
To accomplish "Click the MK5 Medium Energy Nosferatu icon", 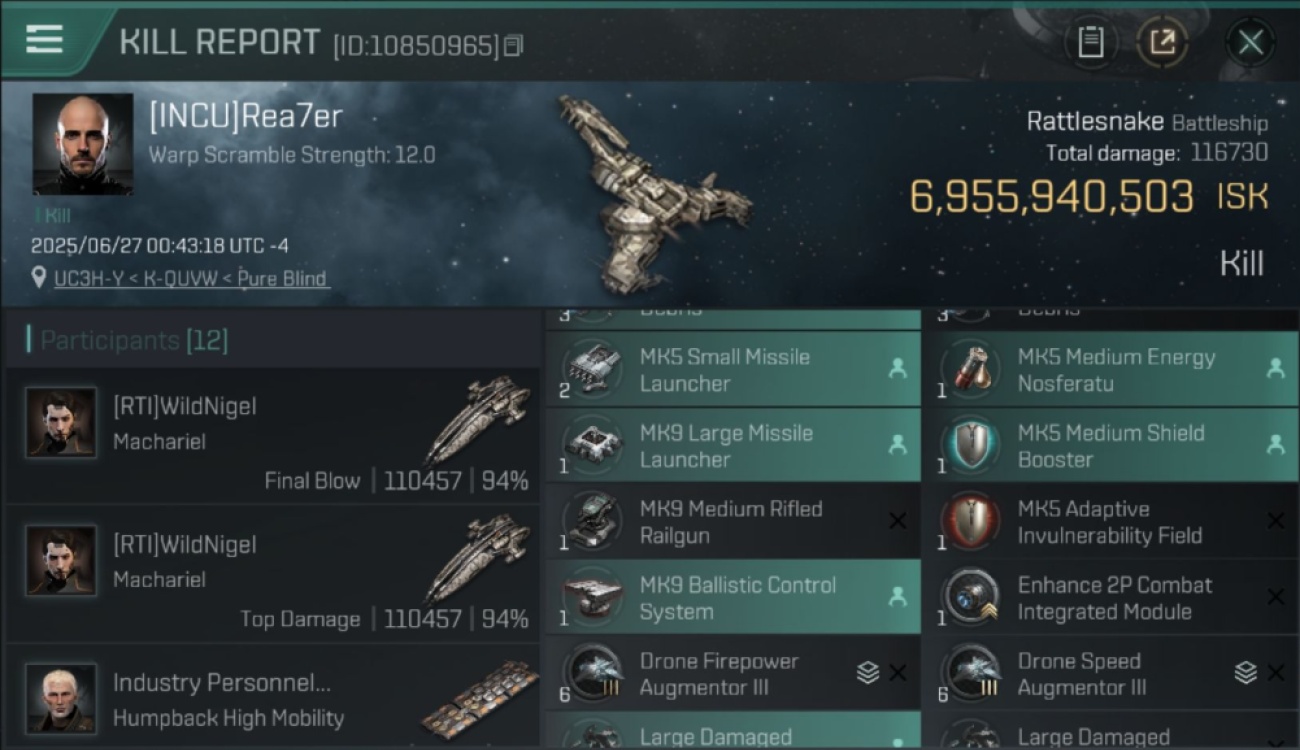I will tap(969, 369).
